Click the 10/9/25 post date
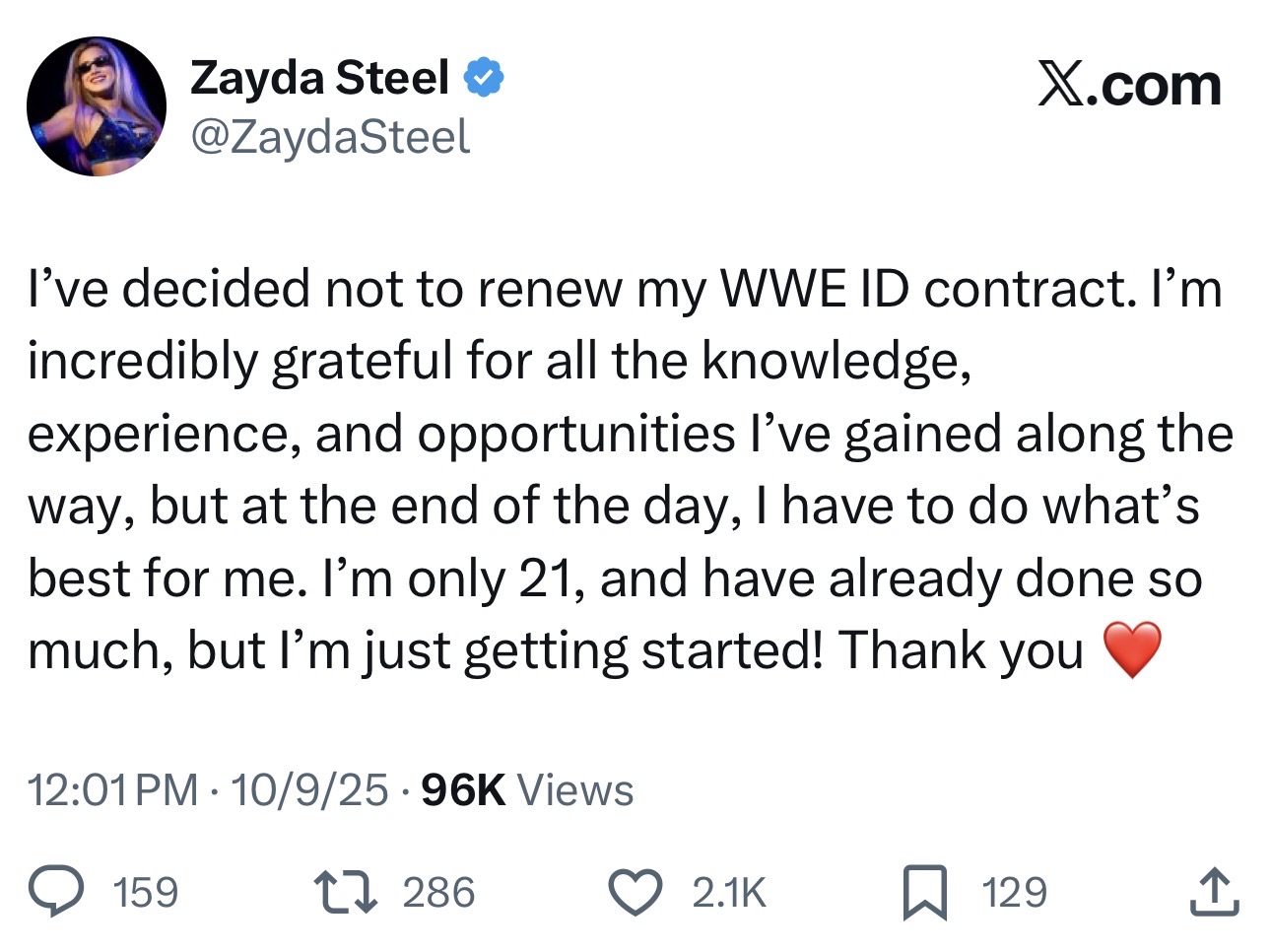This screenshot has height=952, width=1271. pos(309,790)
